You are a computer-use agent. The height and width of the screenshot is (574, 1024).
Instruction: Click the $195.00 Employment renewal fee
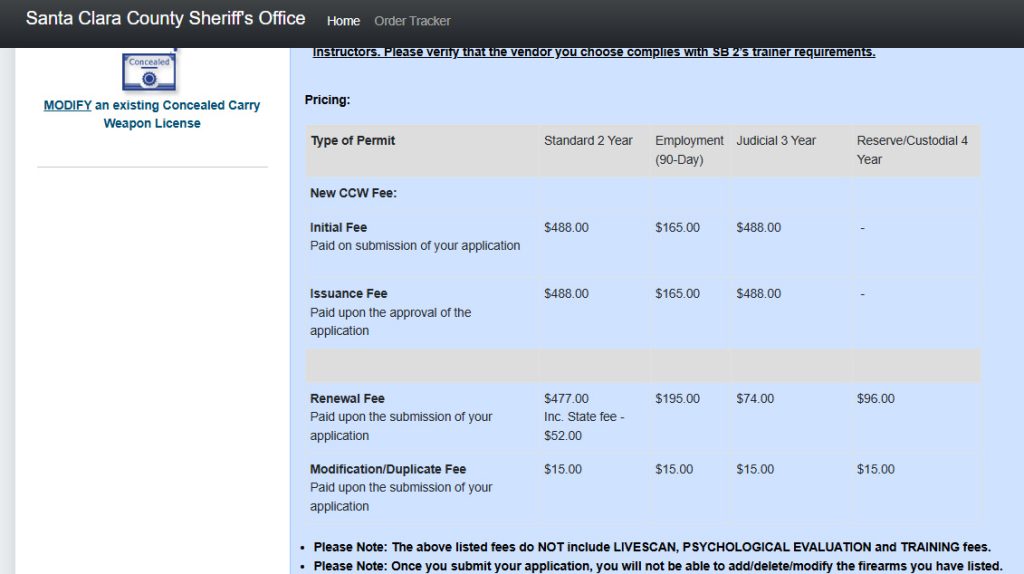coord(677,399)
